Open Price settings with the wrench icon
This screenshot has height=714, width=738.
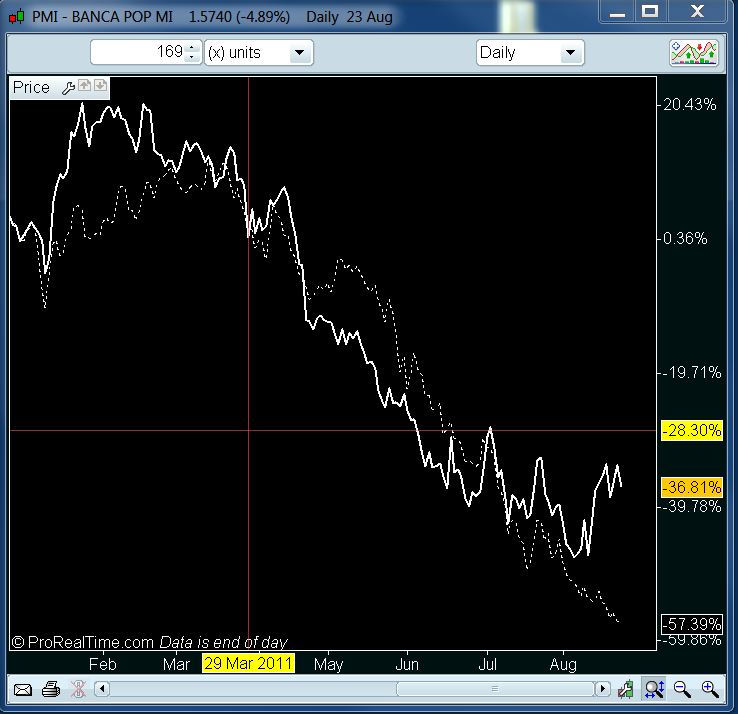[x=68, y=88]
